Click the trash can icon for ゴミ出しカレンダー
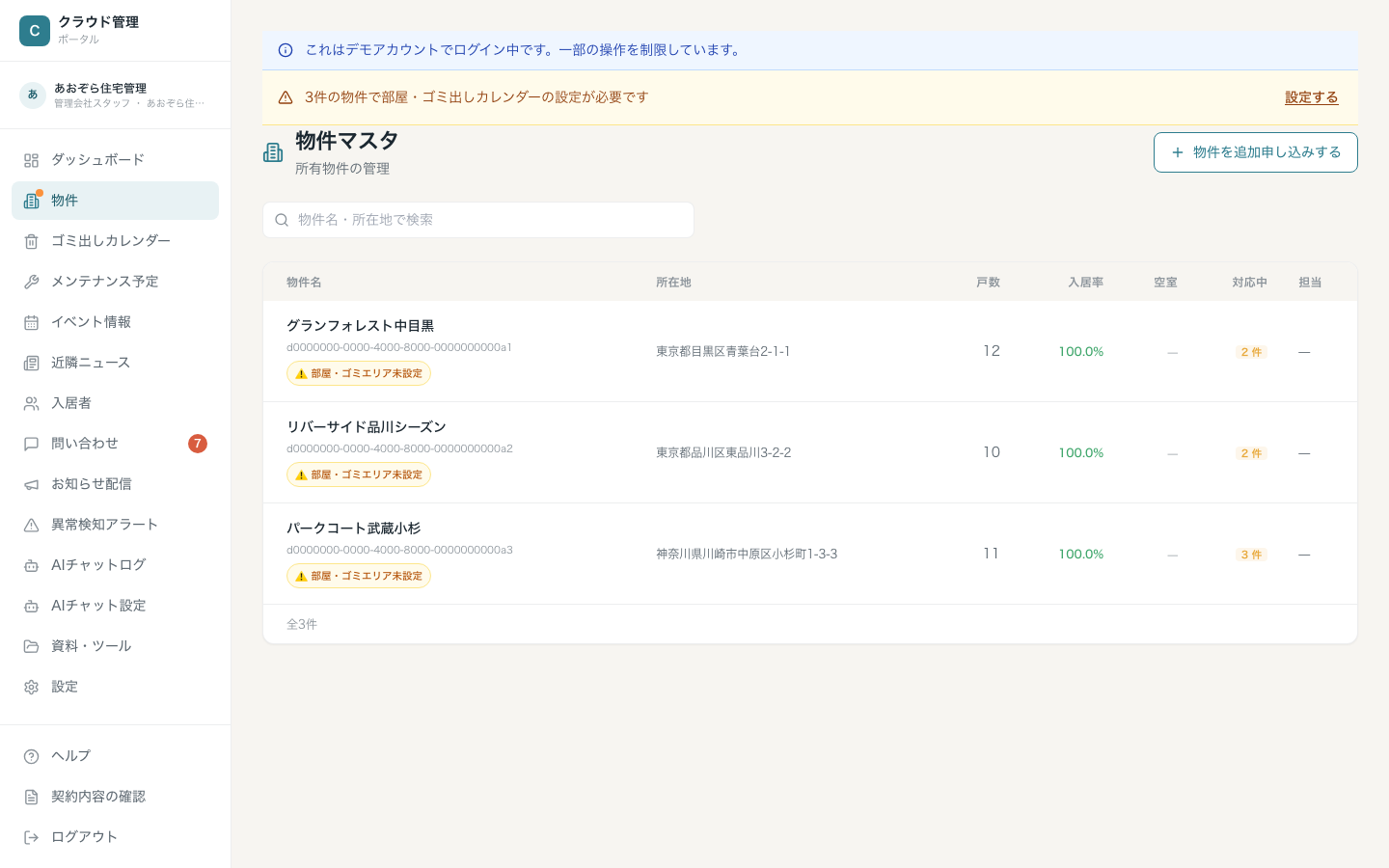 [x=31, y=241]
